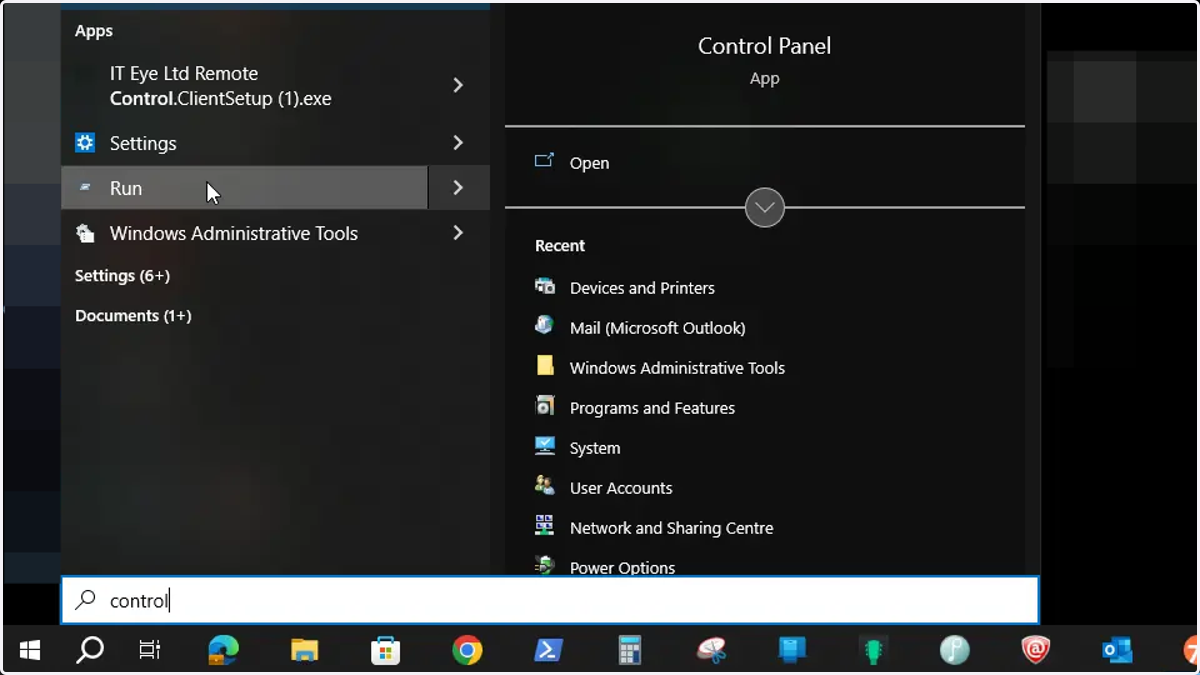Click the Windows Administrative Tools result icon
Screen dimensions: 1200x675
coord(85,233)
